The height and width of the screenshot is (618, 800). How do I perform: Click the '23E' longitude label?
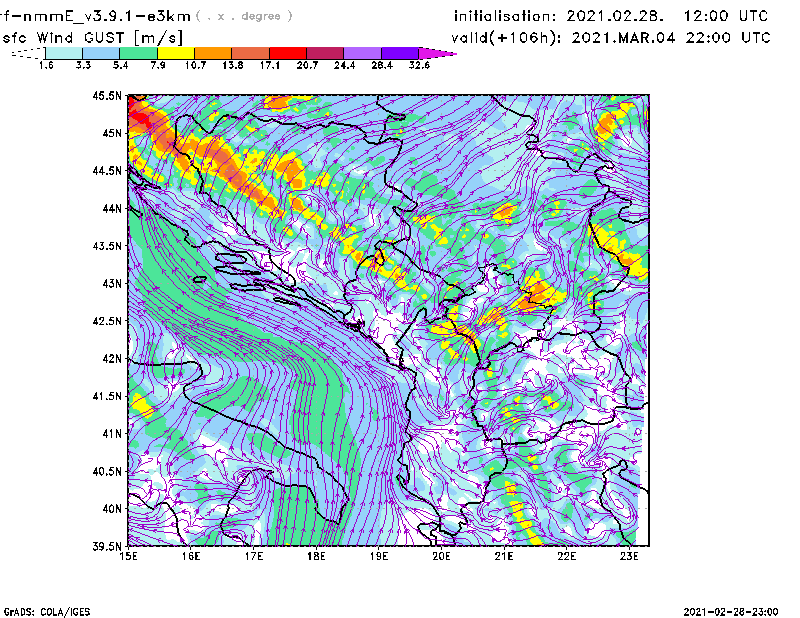point(629,556)
